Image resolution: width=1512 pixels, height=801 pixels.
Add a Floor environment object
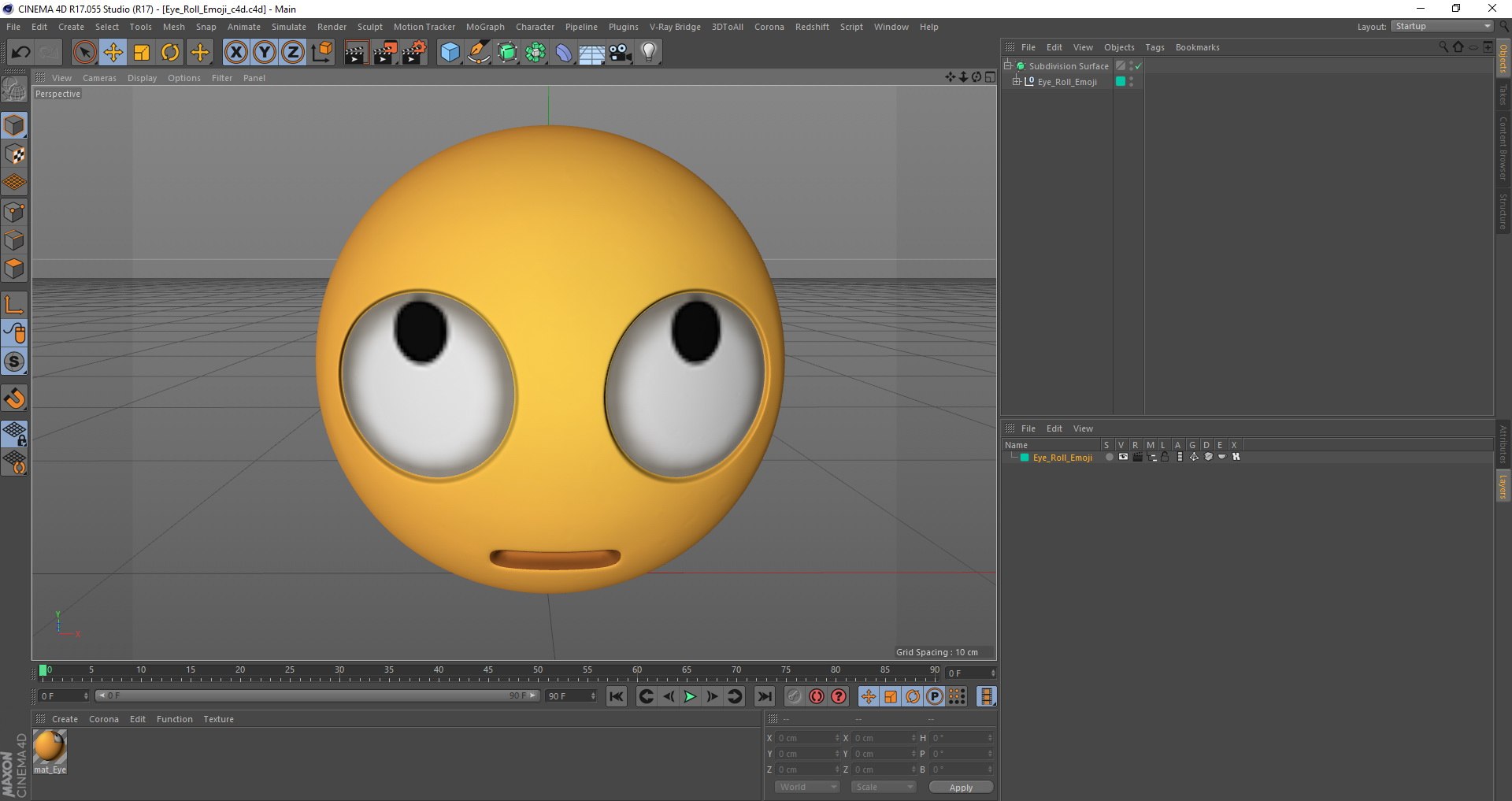coord(592,53)
